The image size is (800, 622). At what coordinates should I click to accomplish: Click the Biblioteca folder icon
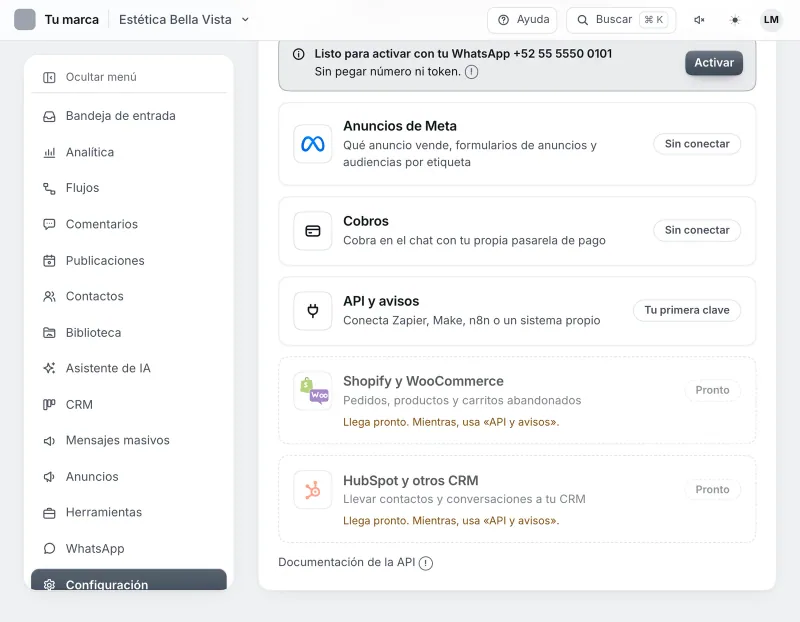pyautogui.click(x=49, y=333)
